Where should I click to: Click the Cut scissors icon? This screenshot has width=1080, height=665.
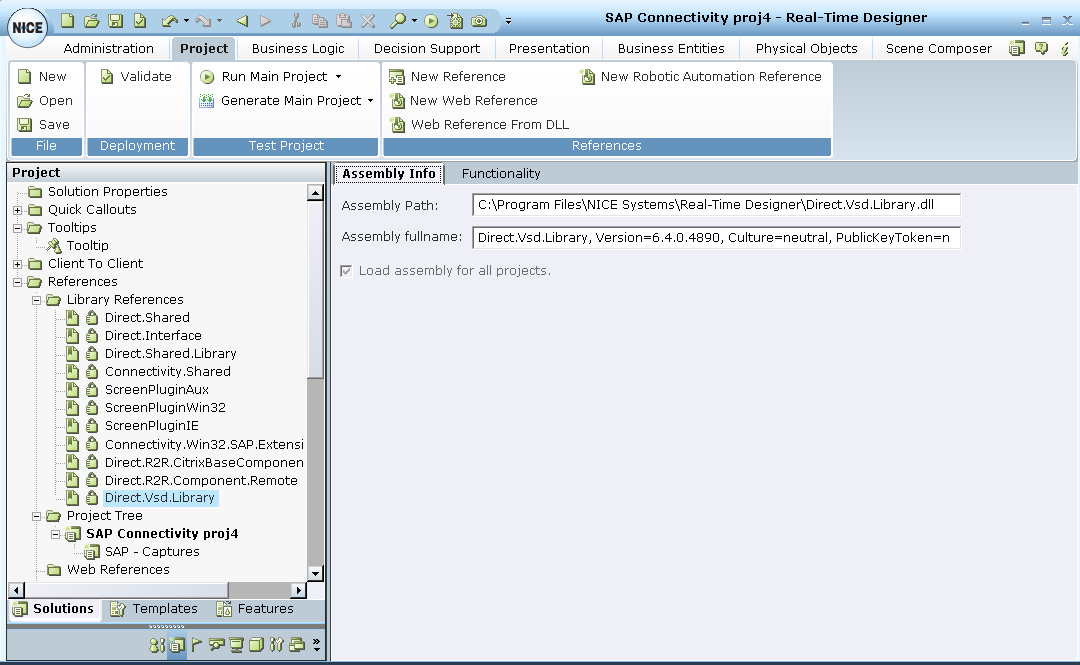[296, 21]
